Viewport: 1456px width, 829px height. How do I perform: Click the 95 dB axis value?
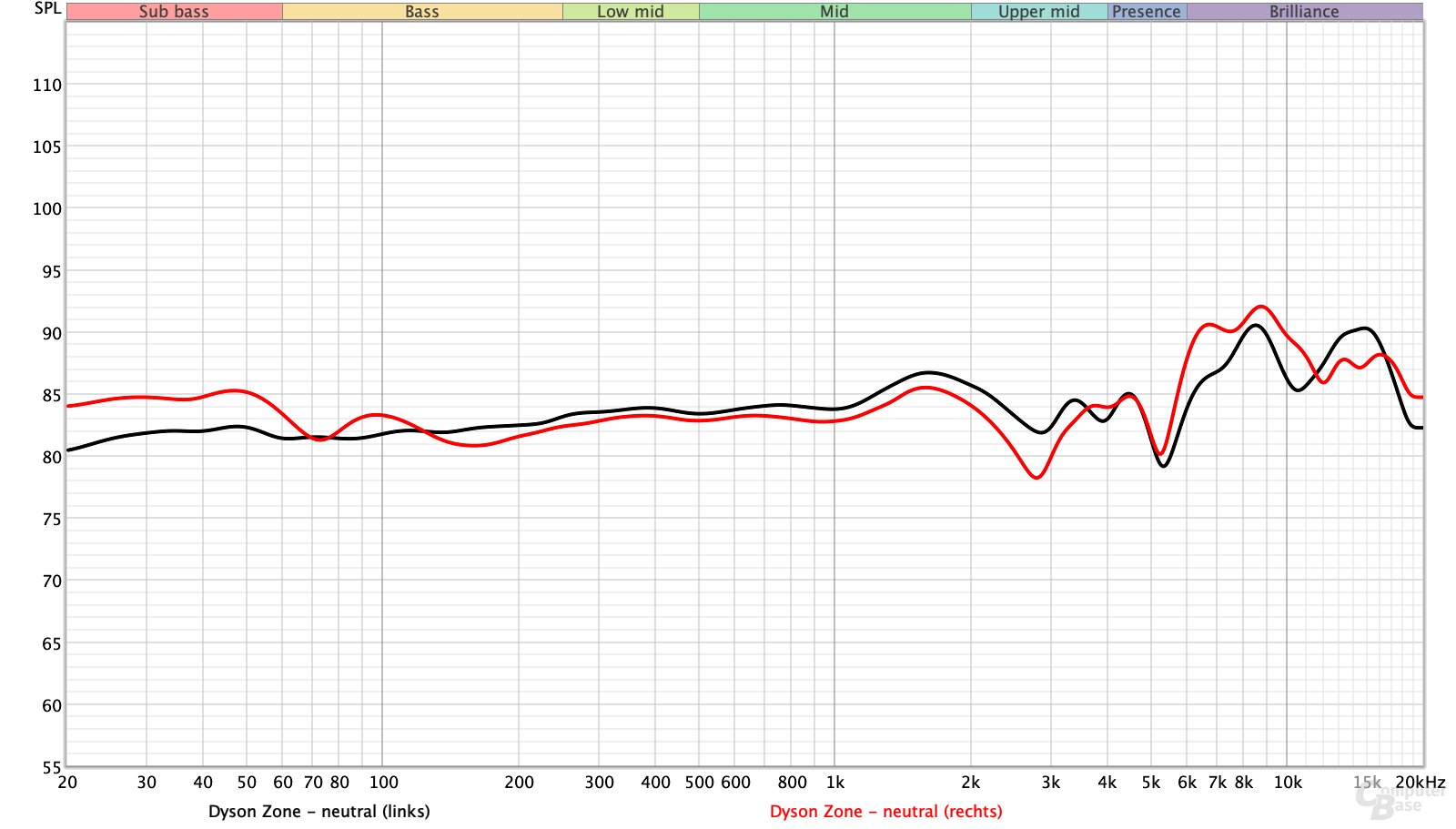tap(52, 271)
